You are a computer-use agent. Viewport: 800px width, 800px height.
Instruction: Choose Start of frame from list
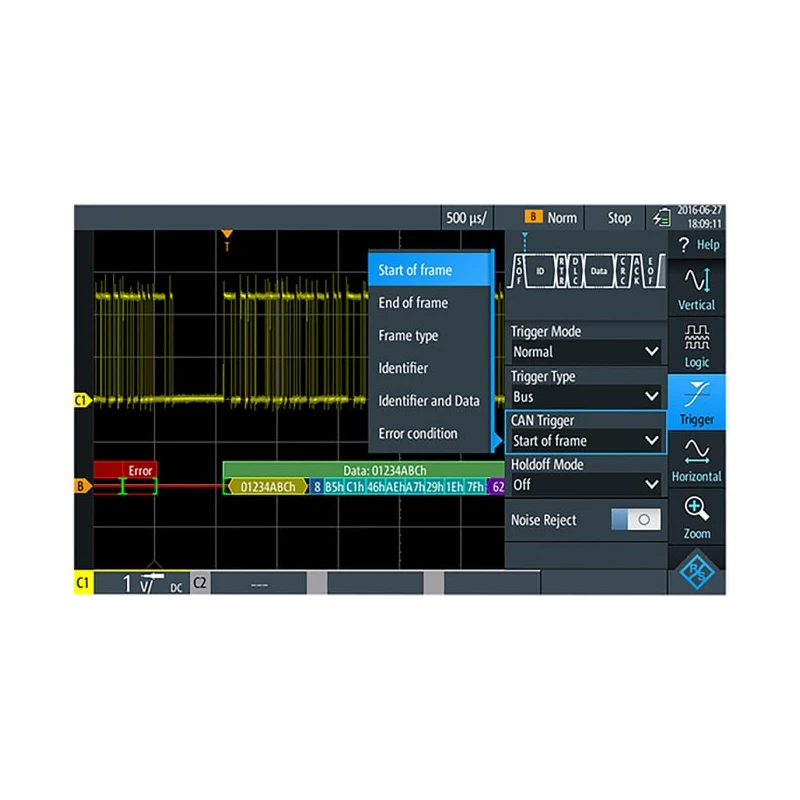click(429, 270)
